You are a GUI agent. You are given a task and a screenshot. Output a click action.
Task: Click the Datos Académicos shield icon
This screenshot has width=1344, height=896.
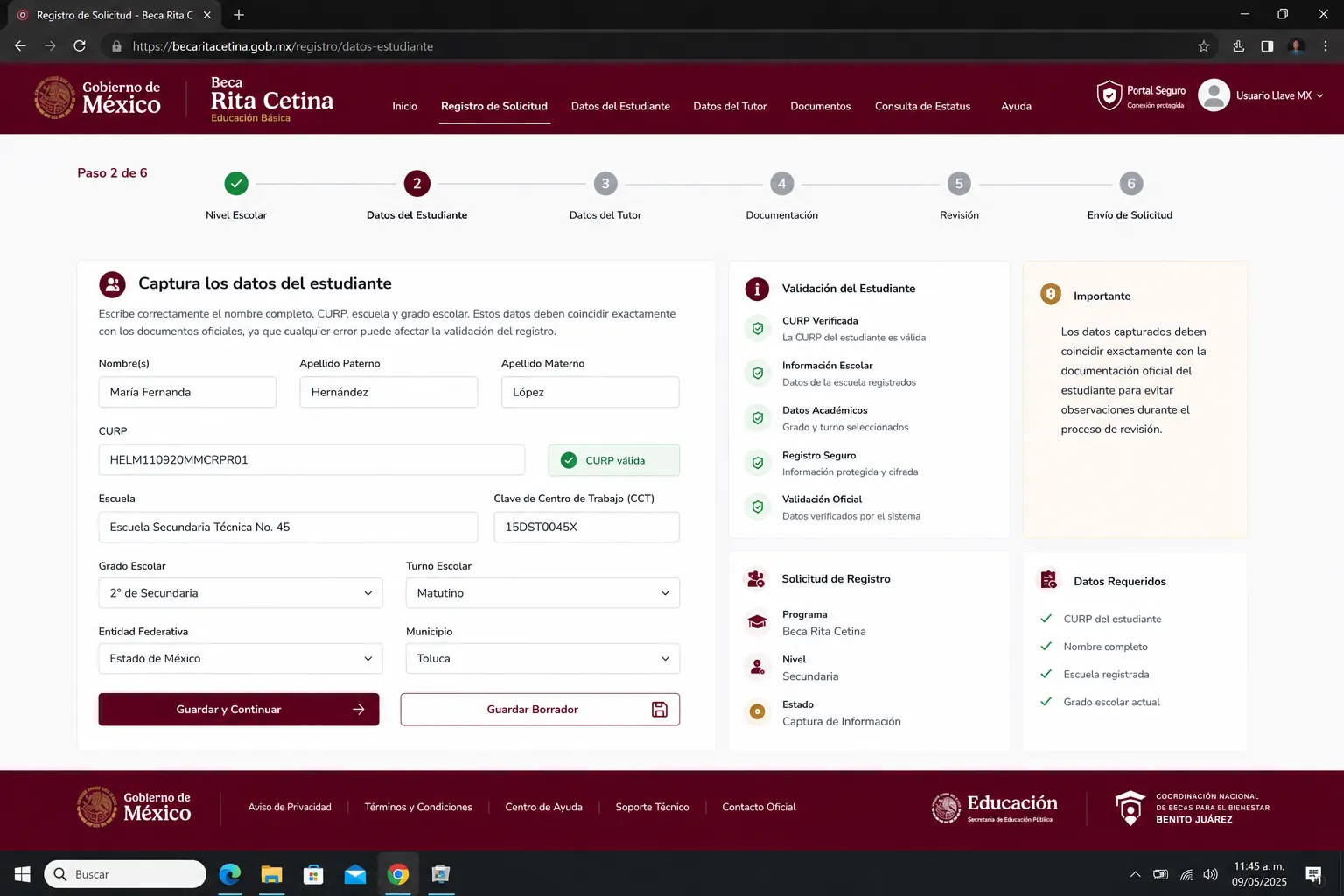point(757,418)
